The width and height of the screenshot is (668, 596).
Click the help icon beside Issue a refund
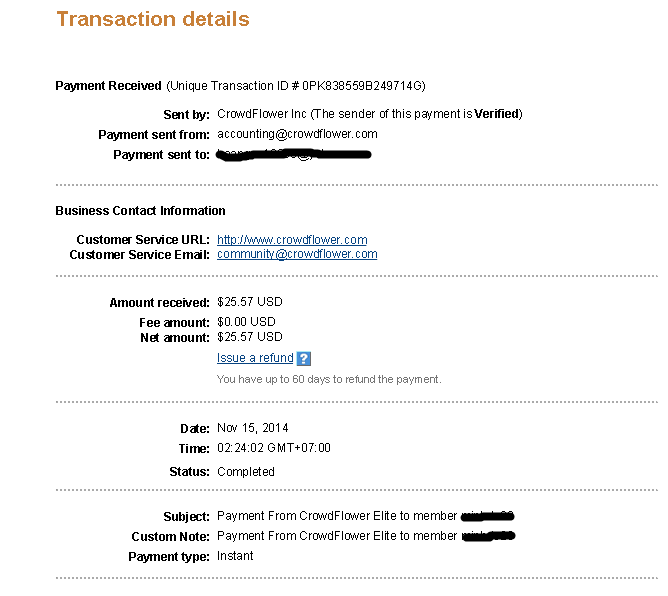[x=304, y=359]
